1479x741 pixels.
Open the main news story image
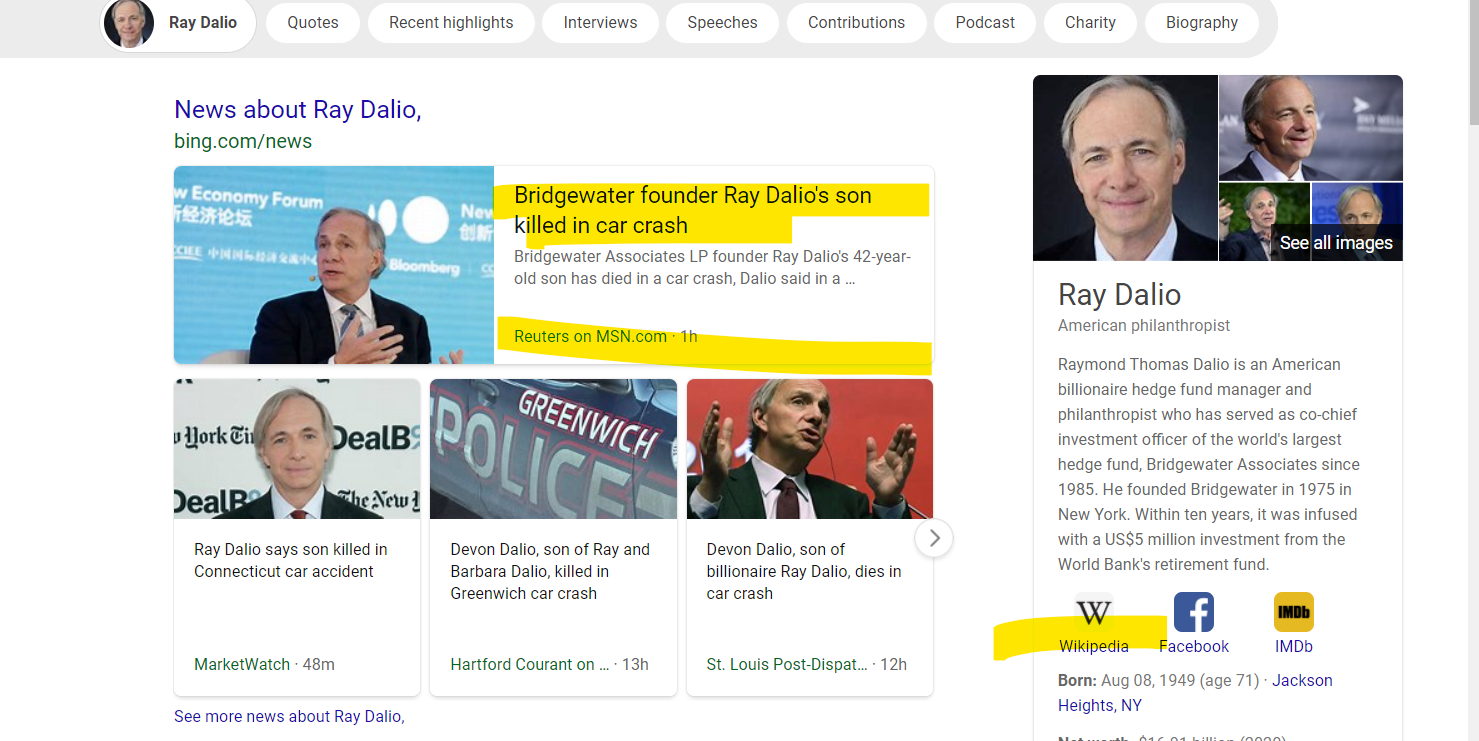[x=334, y=265]
